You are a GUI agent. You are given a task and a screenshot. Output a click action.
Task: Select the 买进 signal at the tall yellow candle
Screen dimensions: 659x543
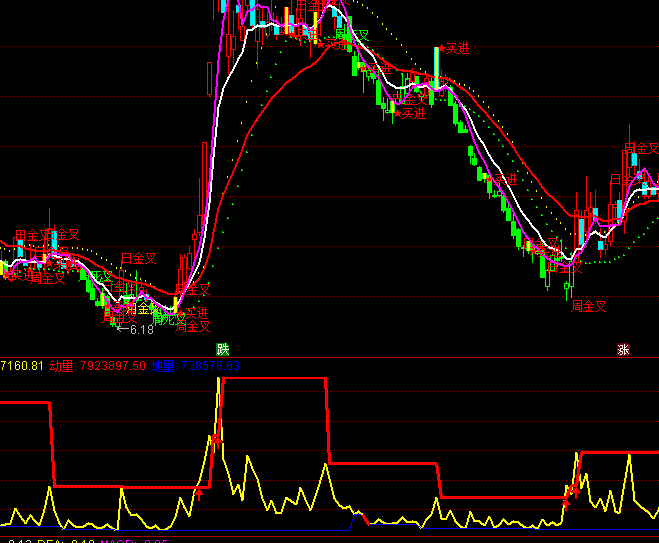pyautogui.click(x=457, y=48)
